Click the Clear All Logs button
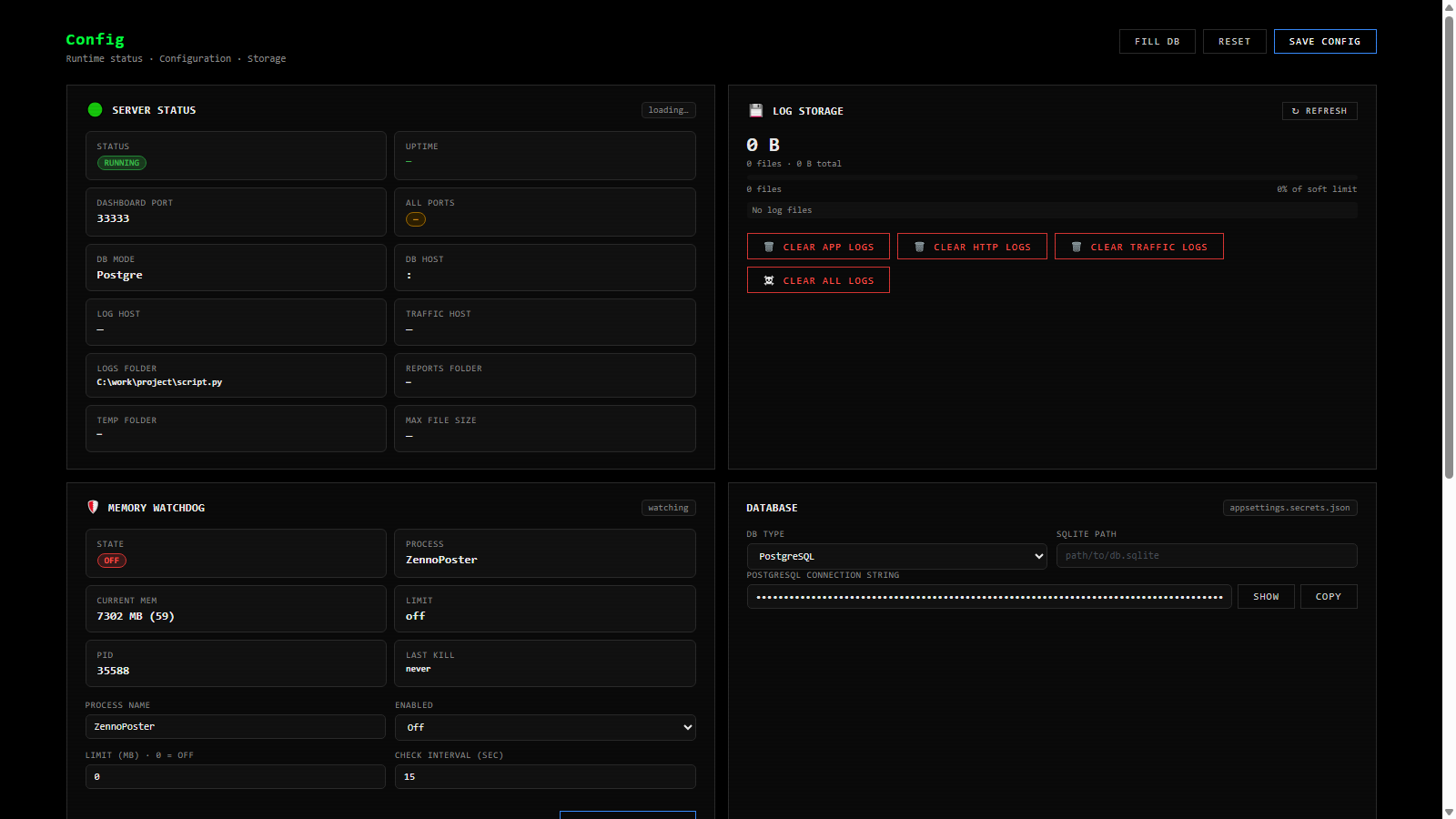Viewport: 1456px width, 819px height. (818, 280)
